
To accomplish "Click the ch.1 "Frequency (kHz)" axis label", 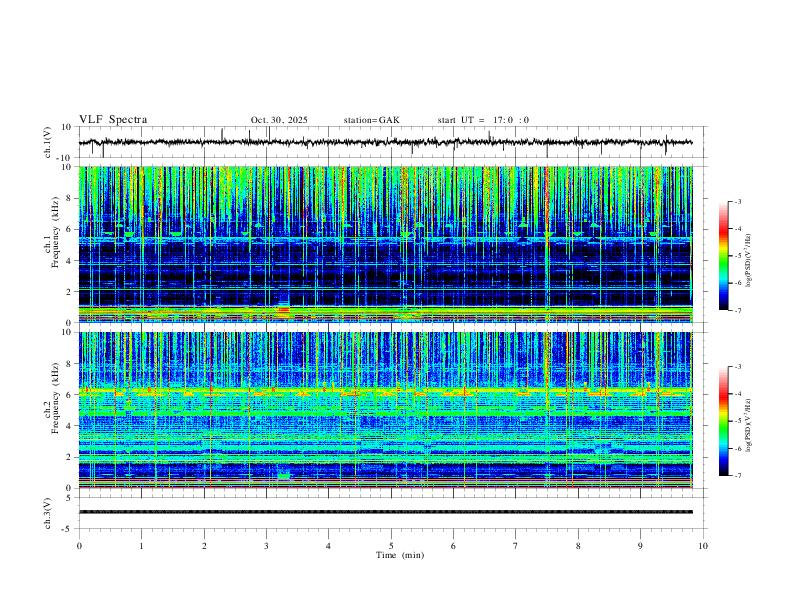I will coord(56,232).
